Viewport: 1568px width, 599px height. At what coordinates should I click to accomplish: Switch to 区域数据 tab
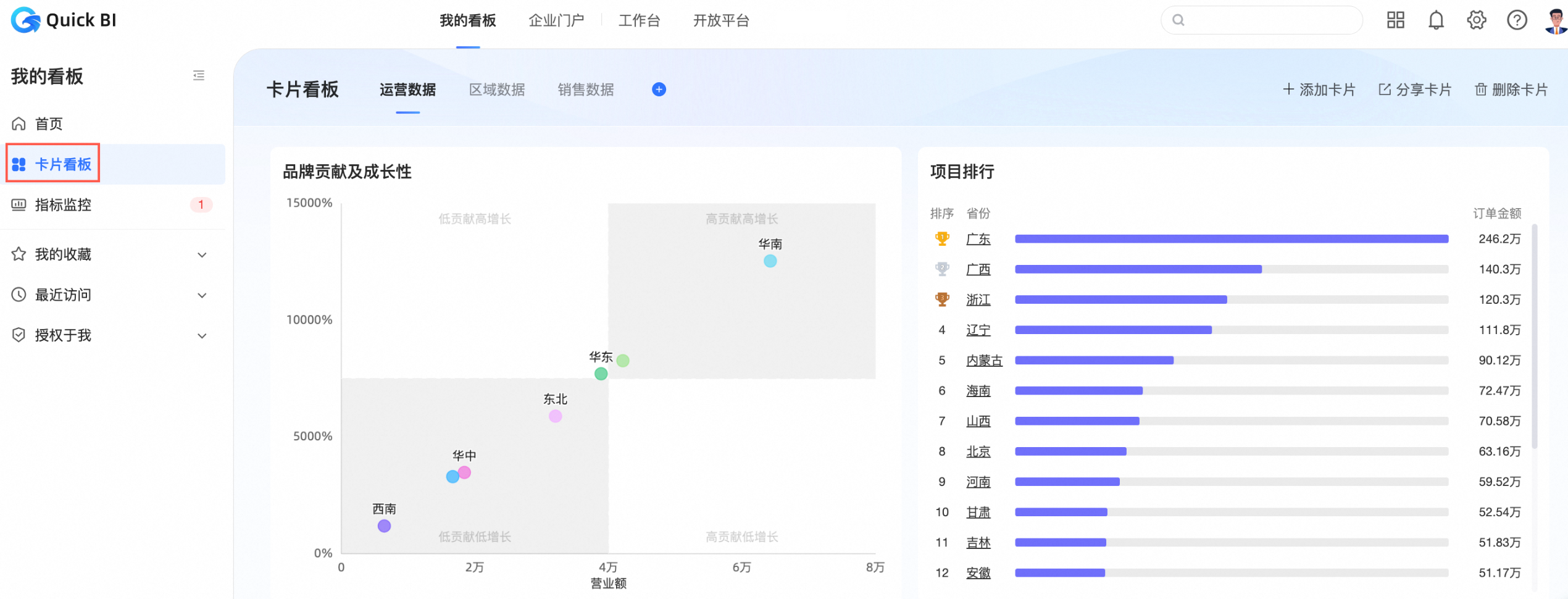(497, 90)
